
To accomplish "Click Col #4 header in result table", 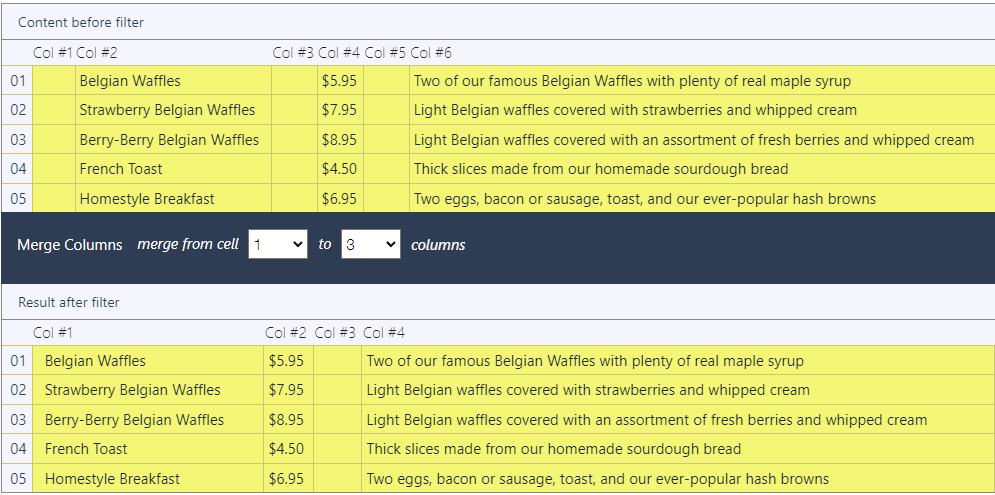I will [x=384, y=333].
